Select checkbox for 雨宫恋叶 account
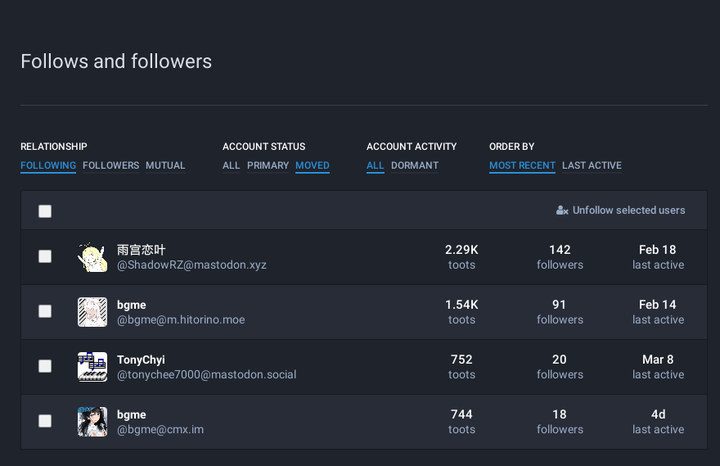720x466 pixels. pos(45,257)
